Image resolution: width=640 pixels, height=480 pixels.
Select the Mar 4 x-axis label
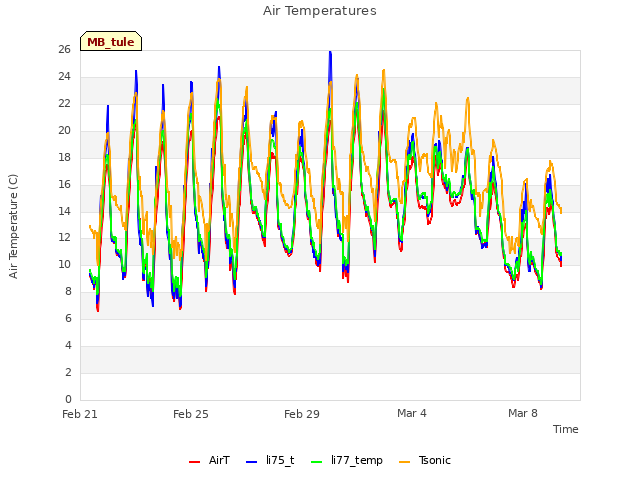coord(412,413)
